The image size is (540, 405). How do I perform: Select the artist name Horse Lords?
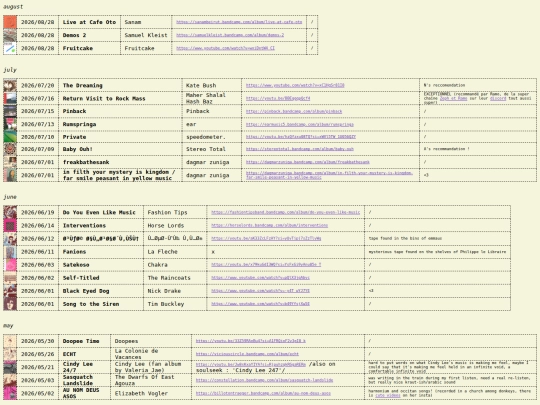point(166,226)
